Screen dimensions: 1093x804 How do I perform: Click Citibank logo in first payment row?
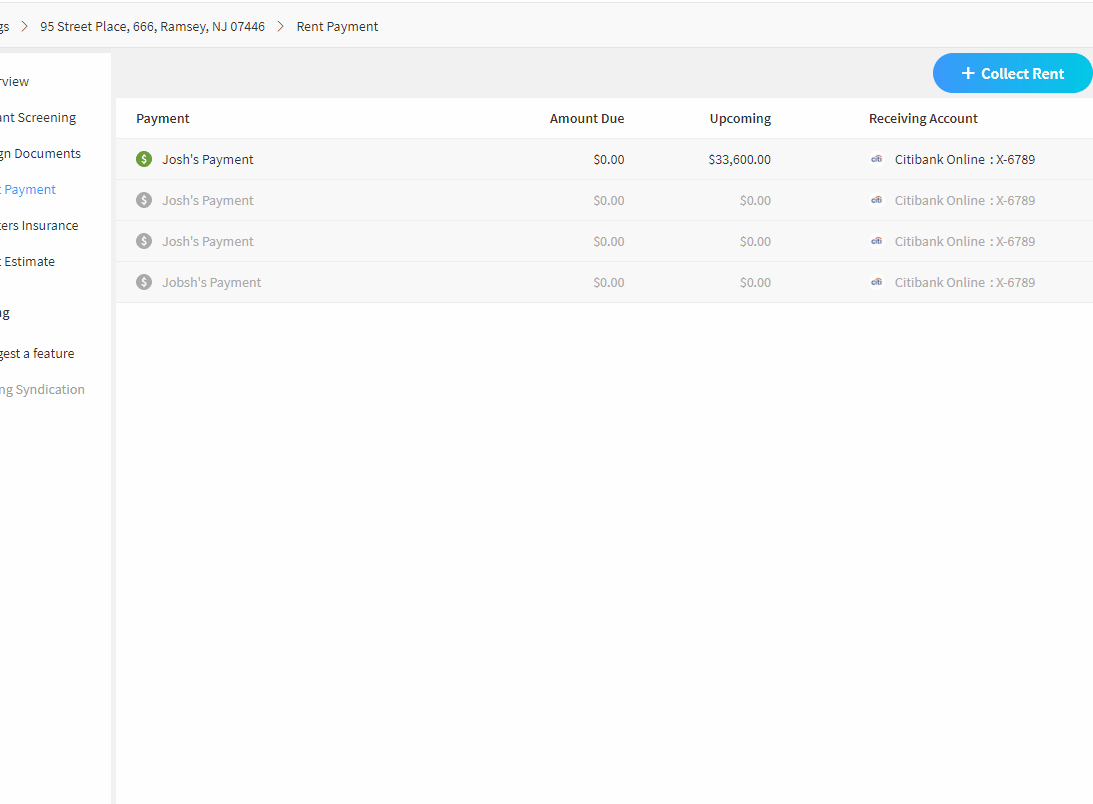coord(877,159)
